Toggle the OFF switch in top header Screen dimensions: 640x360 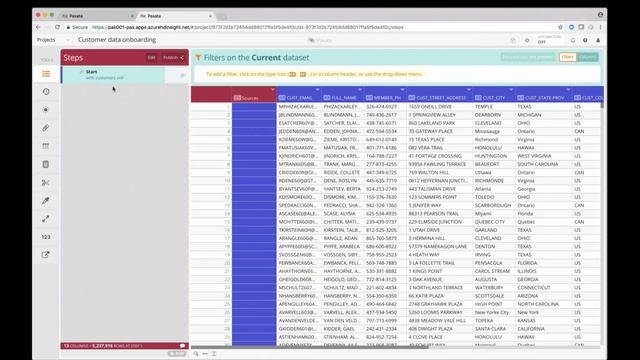tap(549, 40)
